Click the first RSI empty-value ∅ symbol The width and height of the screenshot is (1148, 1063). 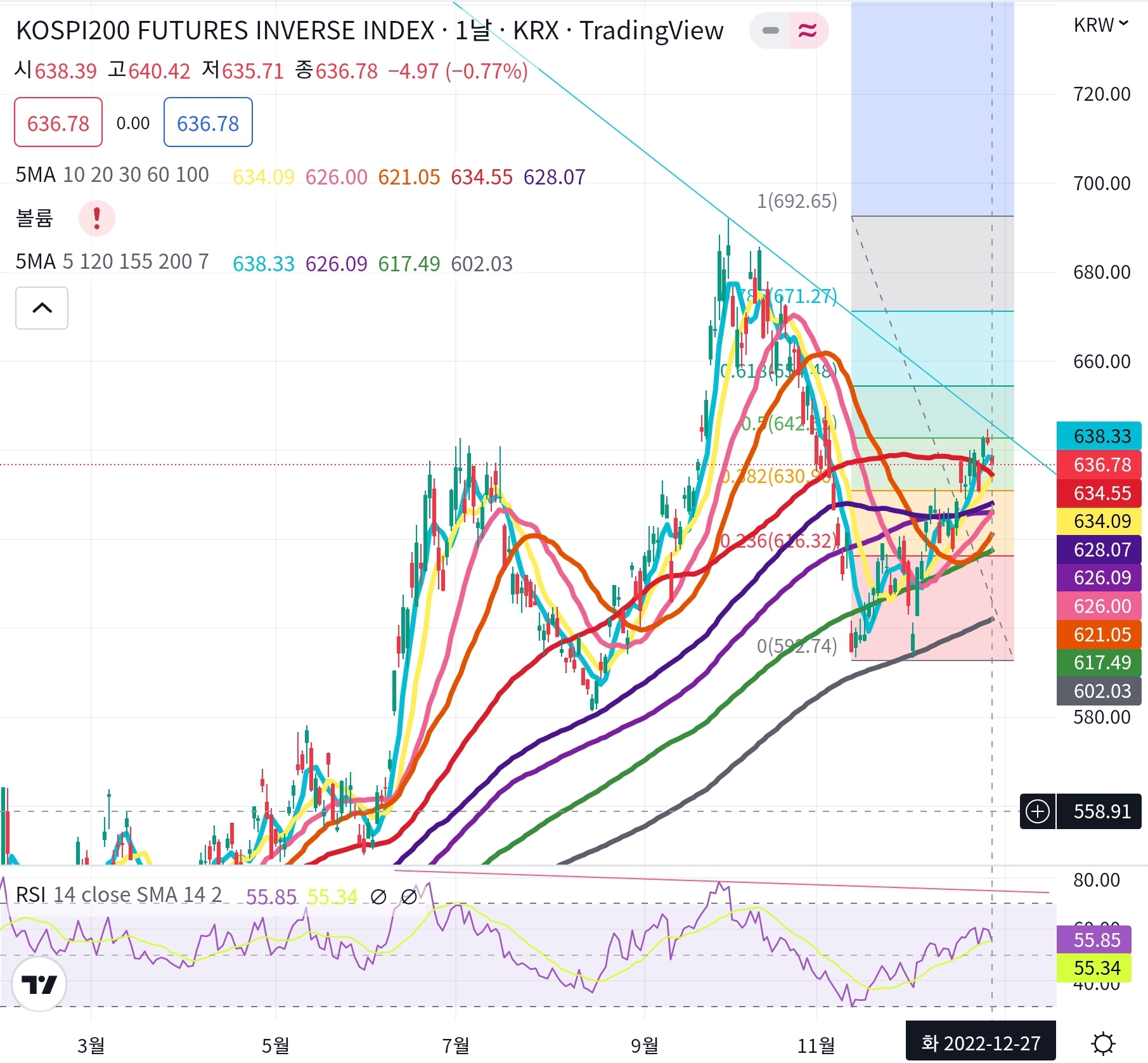(378, 897)
